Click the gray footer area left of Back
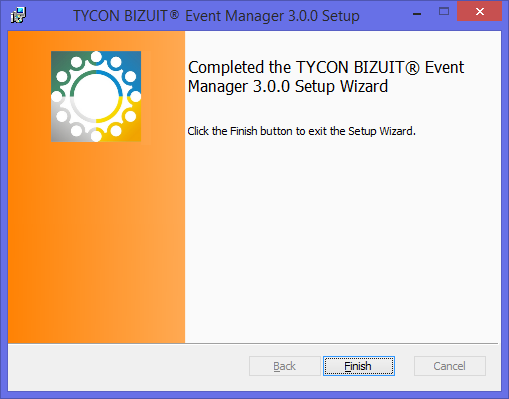Image resolution: width=509 pixels, height=399 pixels. pos(128,367)
